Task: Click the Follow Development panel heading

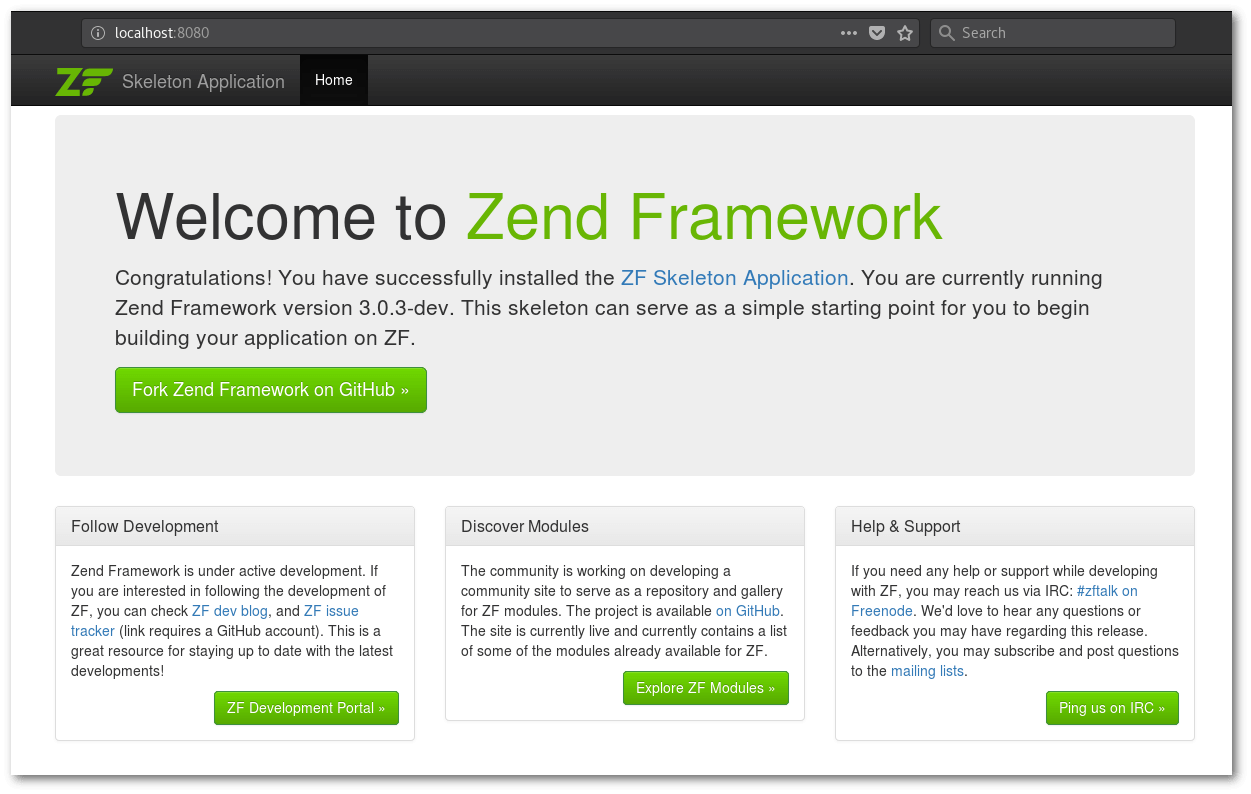Action: point(235,526)
